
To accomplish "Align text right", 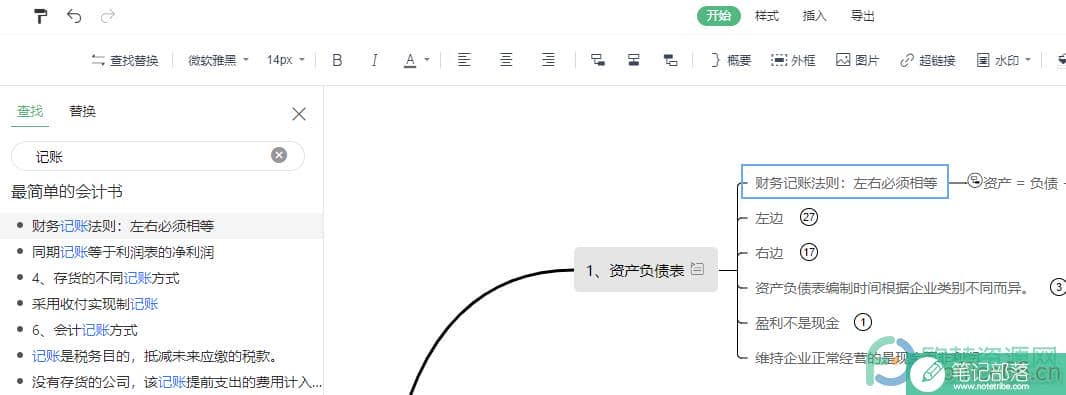I will (548, 60).
